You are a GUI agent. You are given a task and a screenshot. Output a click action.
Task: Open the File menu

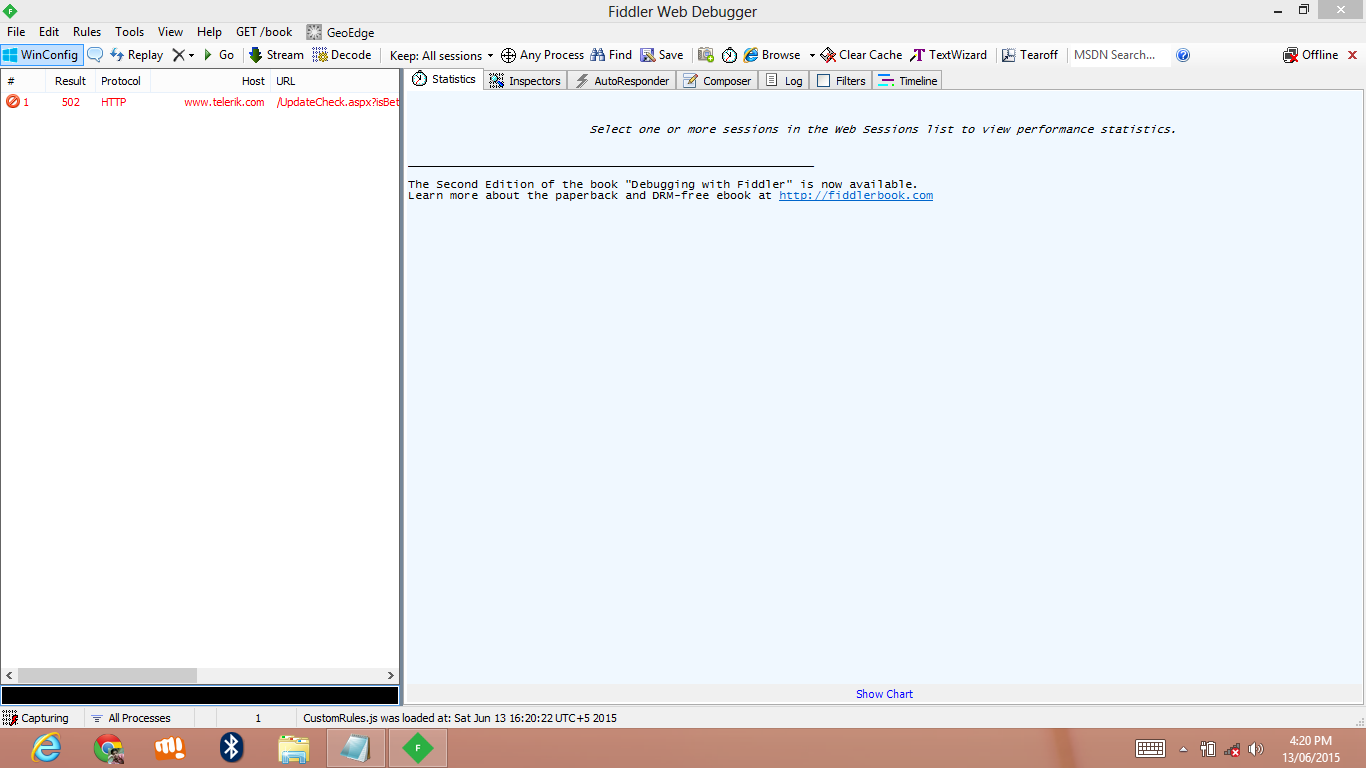[16, 32]
